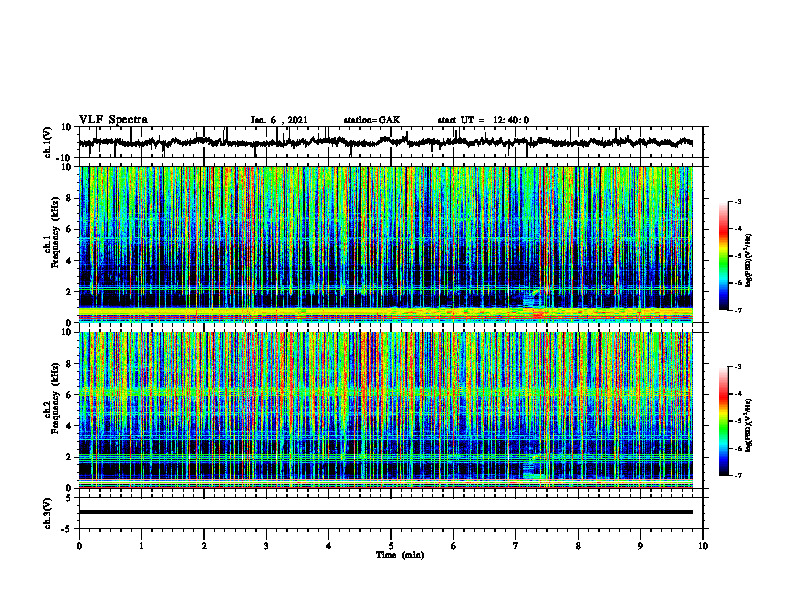Screen dimensions: 792x612
Task: Click time axis tick label "0"
Action: pyautogui.click(x=79, y=546)
